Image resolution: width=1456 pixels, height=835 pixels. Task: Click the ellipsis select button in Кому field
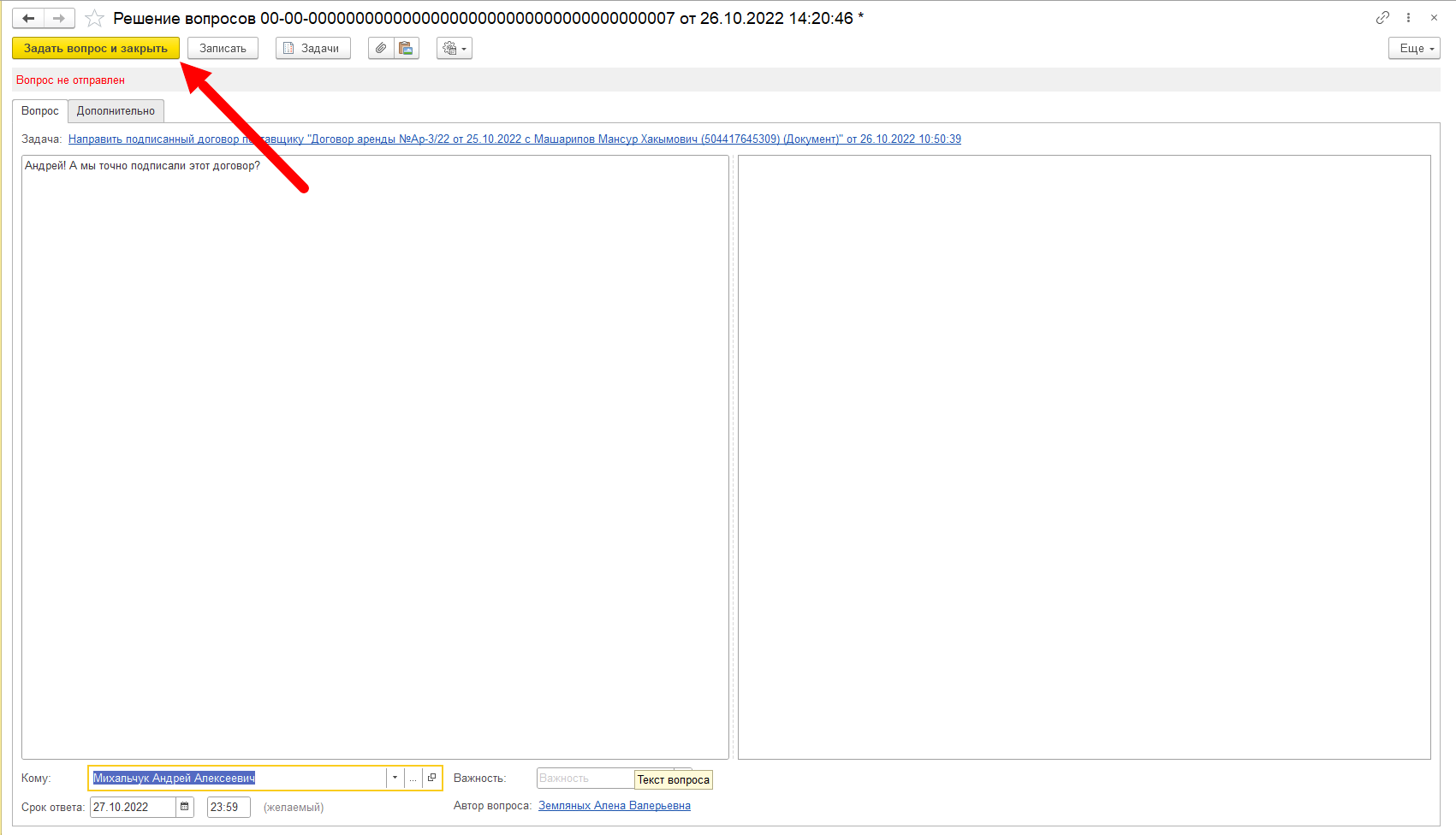pos(413,778)
